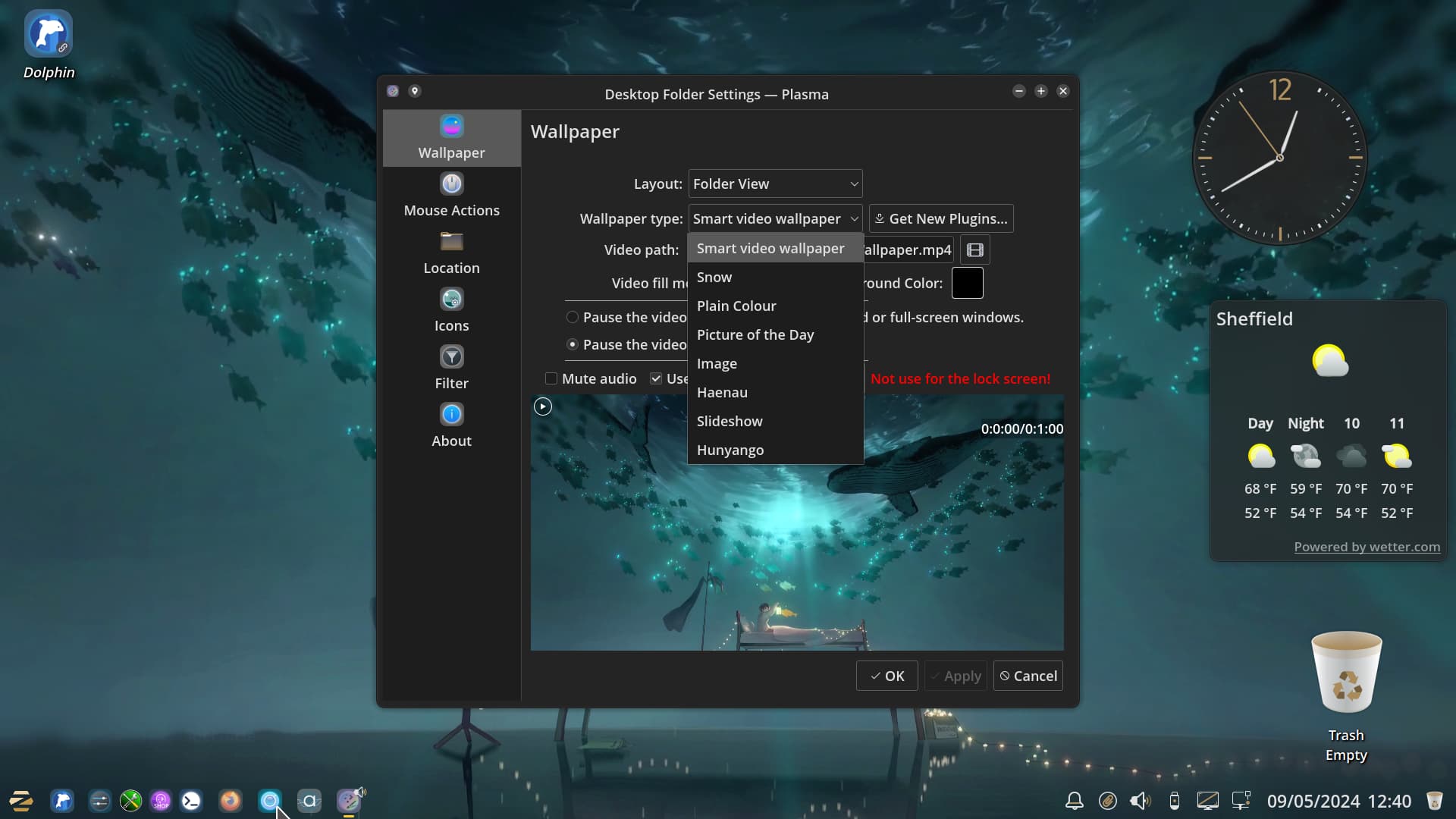Open notifications bell in system tray
Viewport: 1456px width, 819px height.
(x=1075, y=801)
